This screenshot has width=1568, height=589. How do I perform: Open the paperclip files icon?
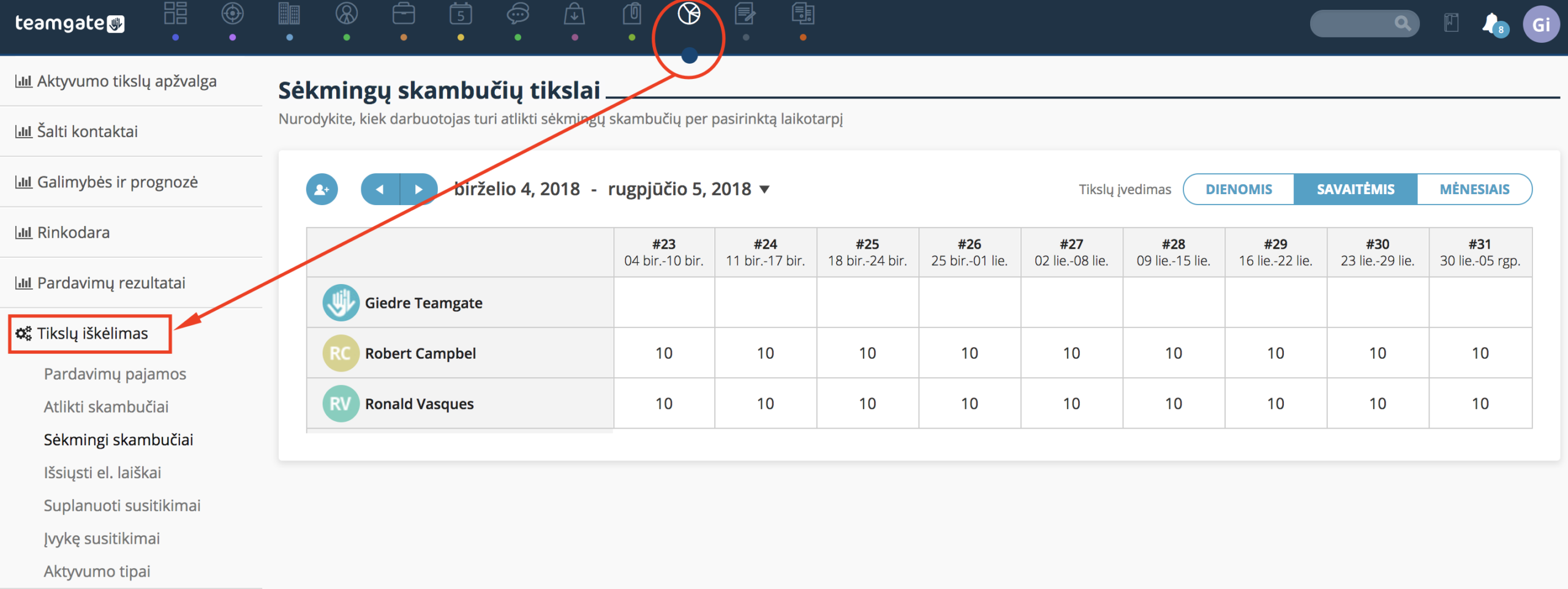point(631,13)
